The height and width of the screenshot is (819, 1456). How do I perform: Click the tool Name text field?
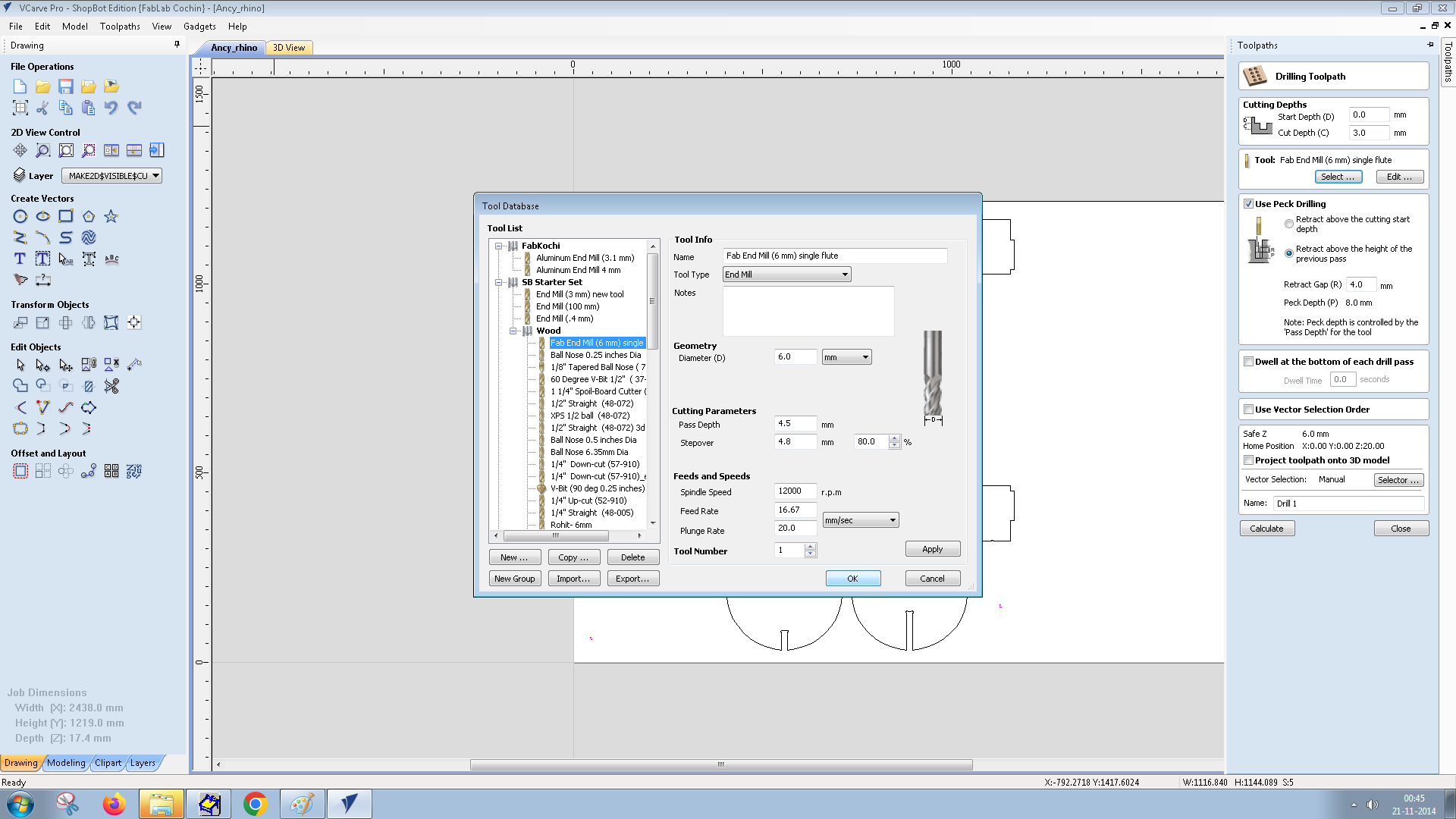(835, 256)
